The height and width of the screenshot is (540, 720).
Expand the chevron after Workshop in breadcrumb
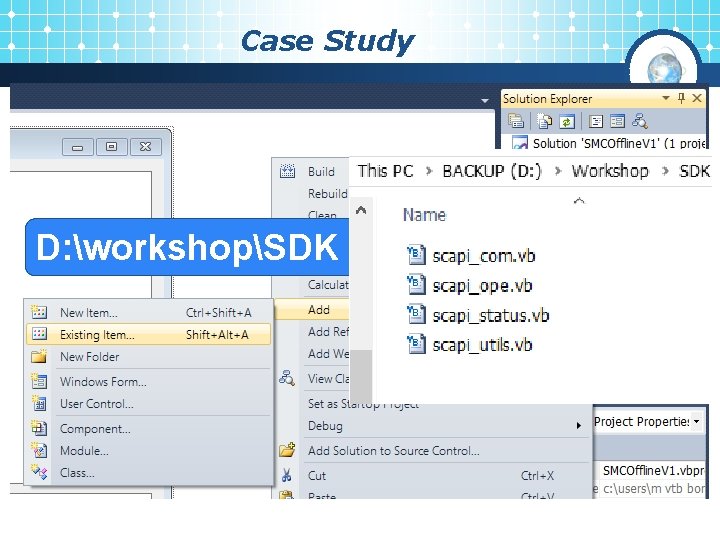tap(665, 171)
